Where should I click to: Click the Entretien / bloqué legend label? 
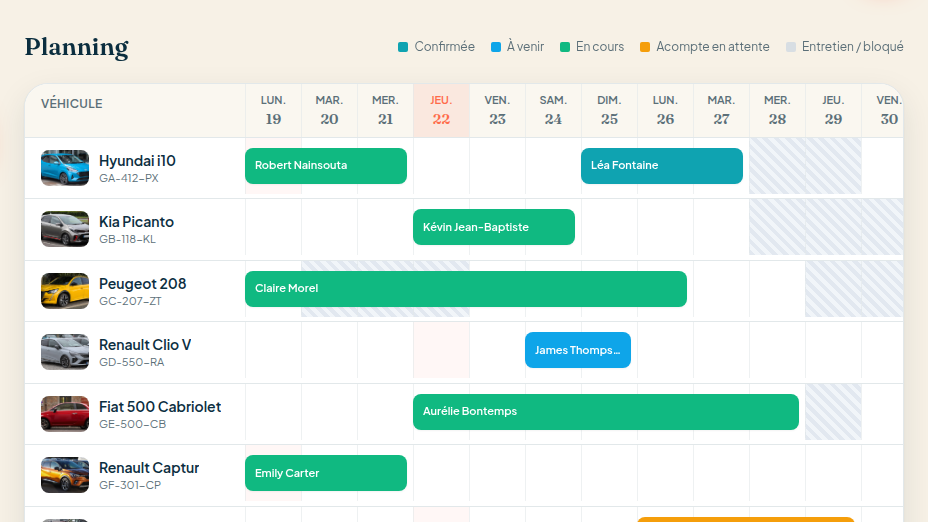coord(852,47)
